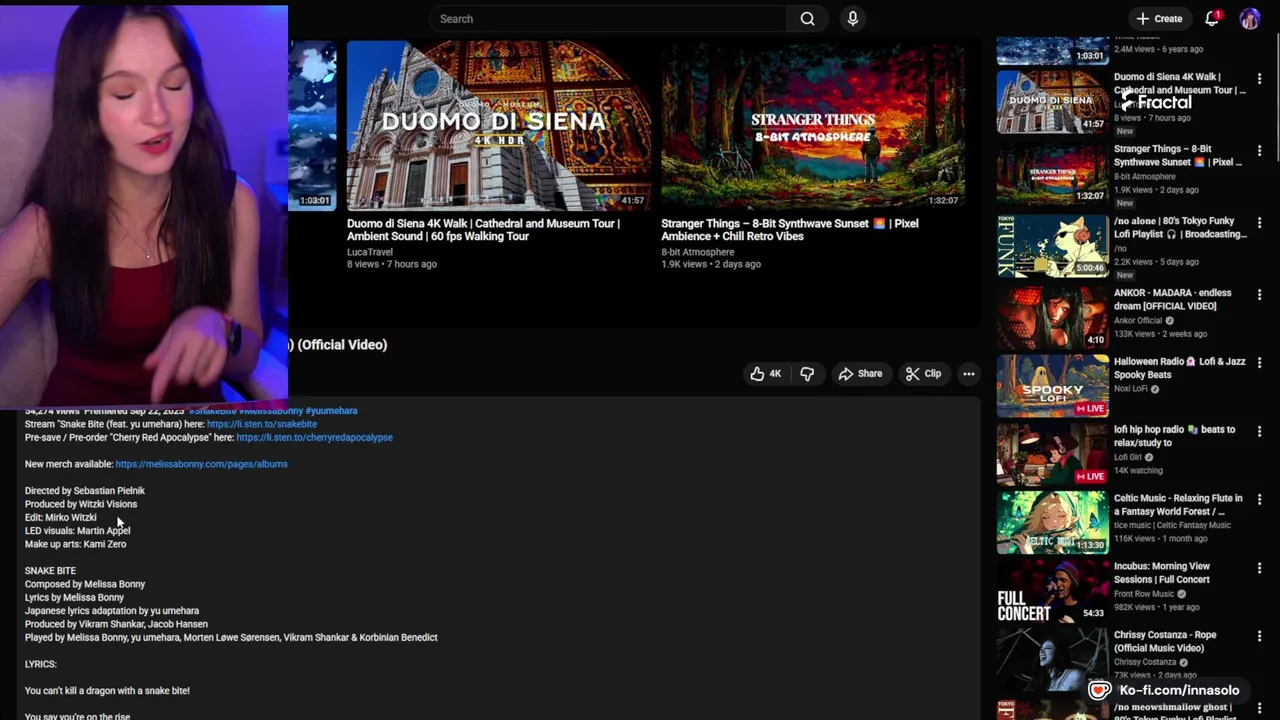Visit Noxi Lofi channel
1280x720 pixels.
tap(1130, 389)
